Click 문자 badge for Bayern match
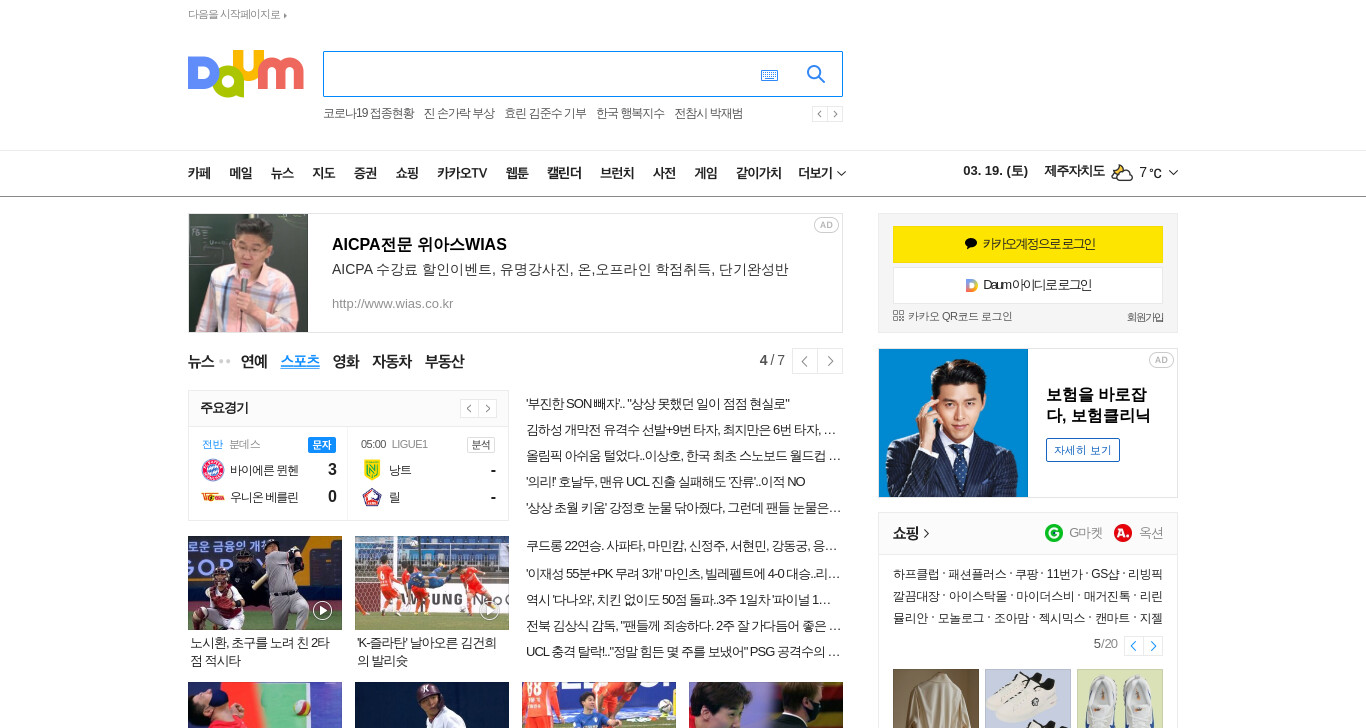Viewport: 1366px width, 728px height. point(322,445)
